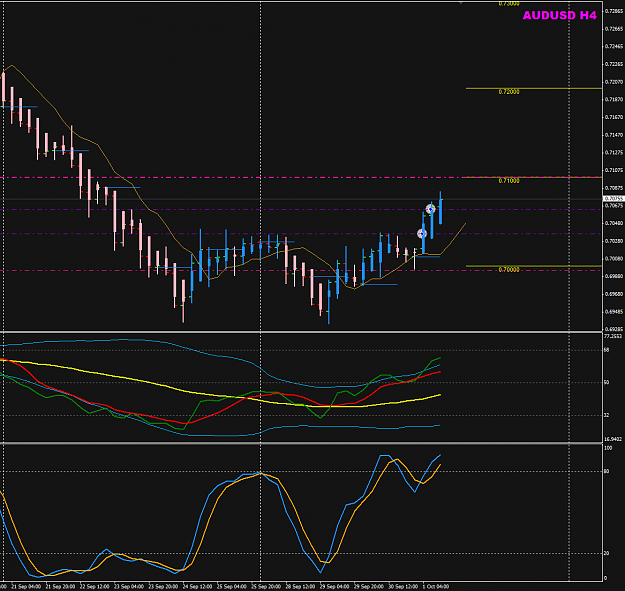Click the 22 Sep 12:00 time label
The height and width of the screenshot is (591, 625).
point(94,587)
